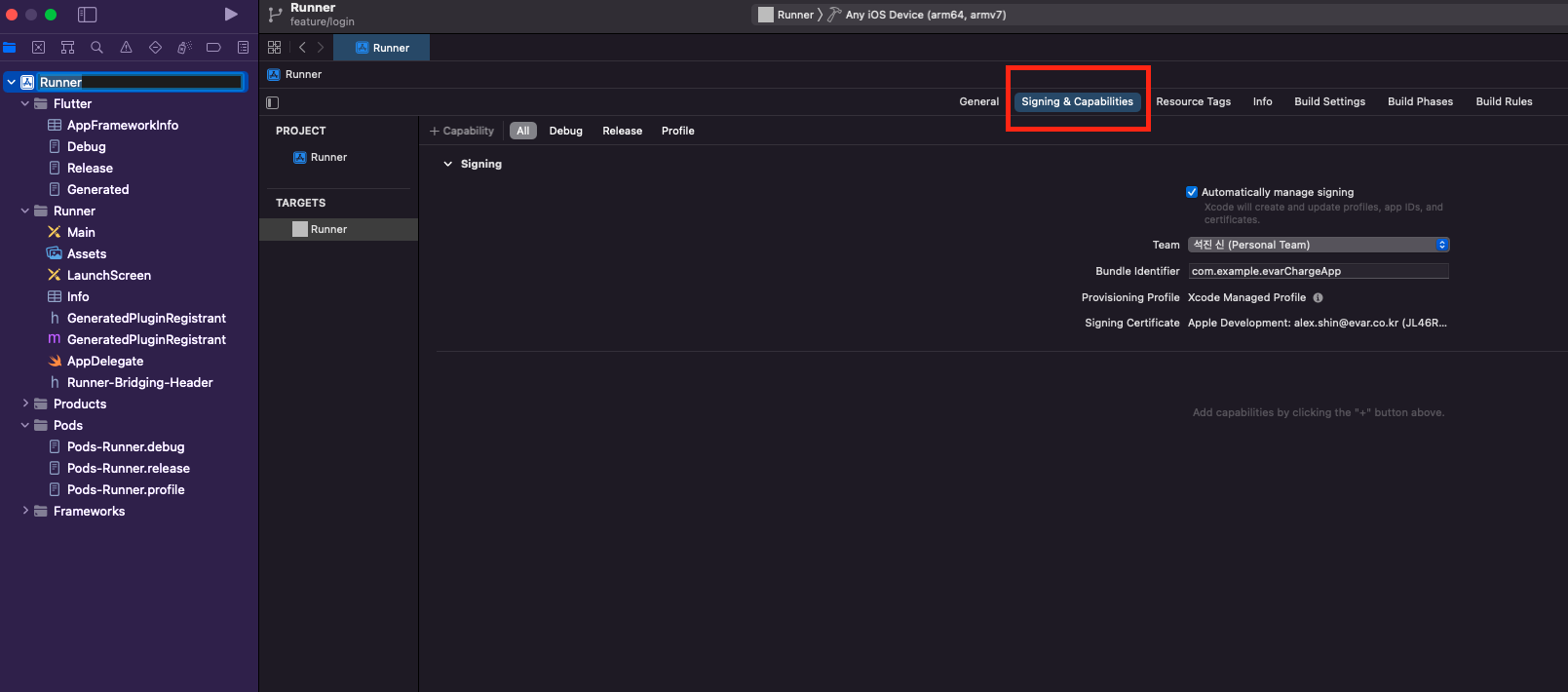Open the Find navigator magnifier
Screen dimensions: 1568x692
tap(96, 47)
